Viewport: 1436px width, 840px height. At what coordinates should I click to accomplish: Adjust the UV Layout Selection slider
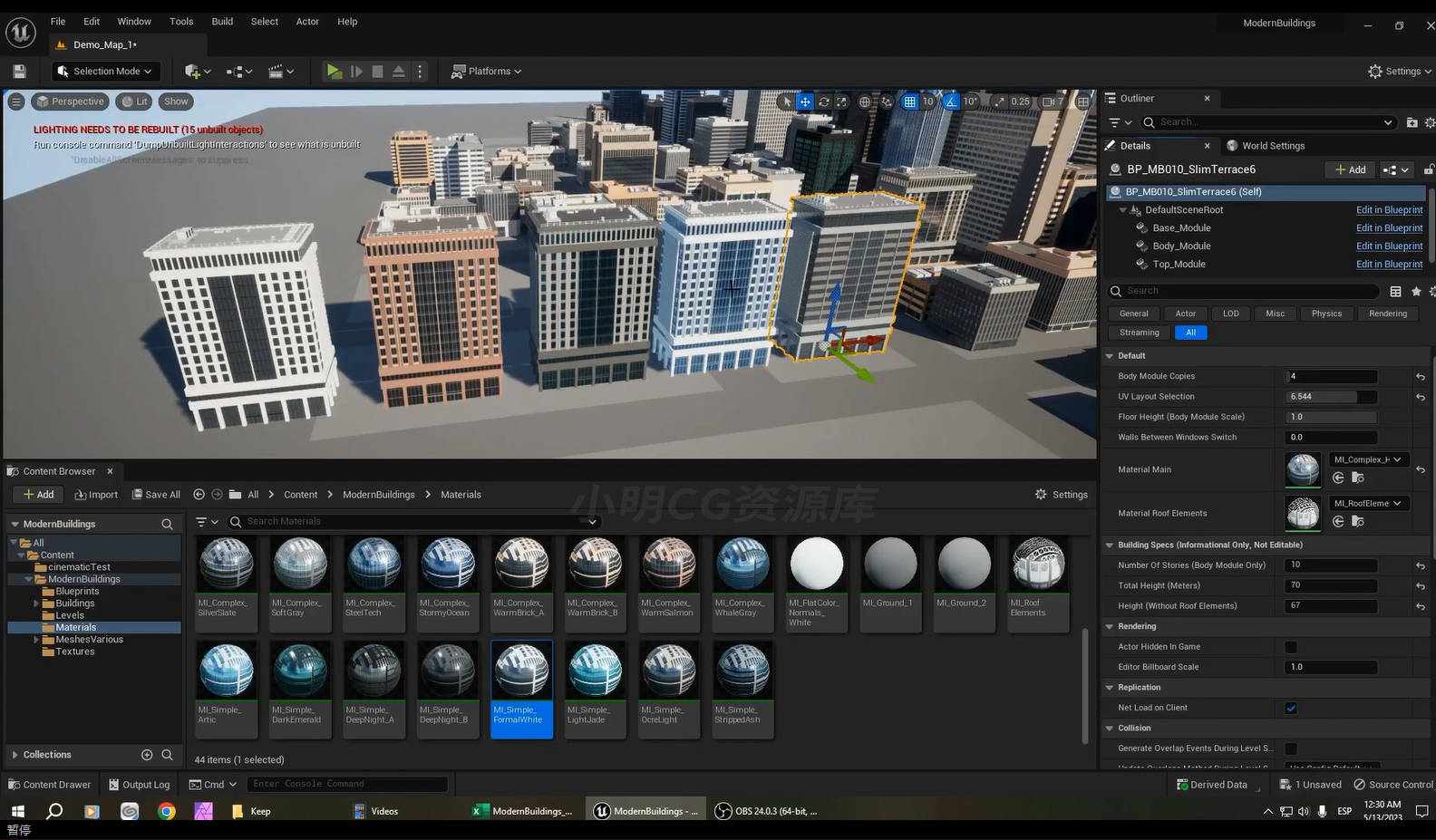[x=1331, y=397]
